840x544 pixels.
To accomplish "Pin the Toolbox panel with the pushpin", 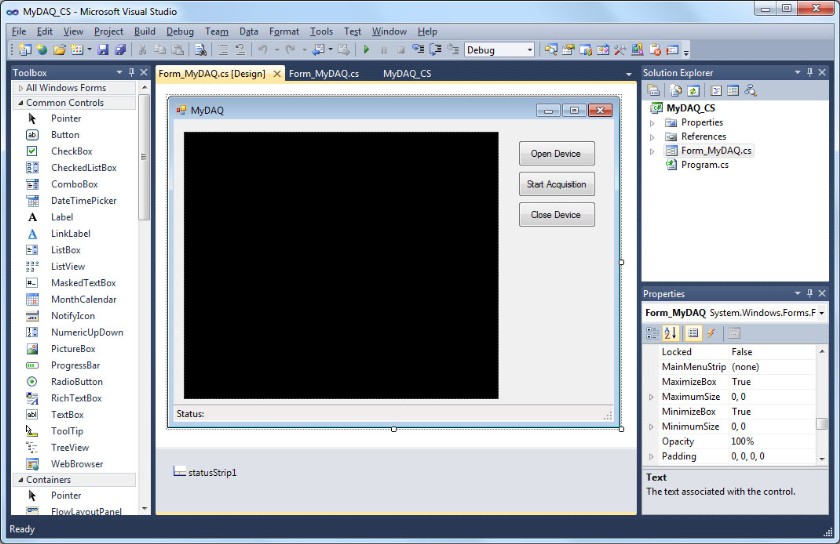I will click(x=132, y=72).
